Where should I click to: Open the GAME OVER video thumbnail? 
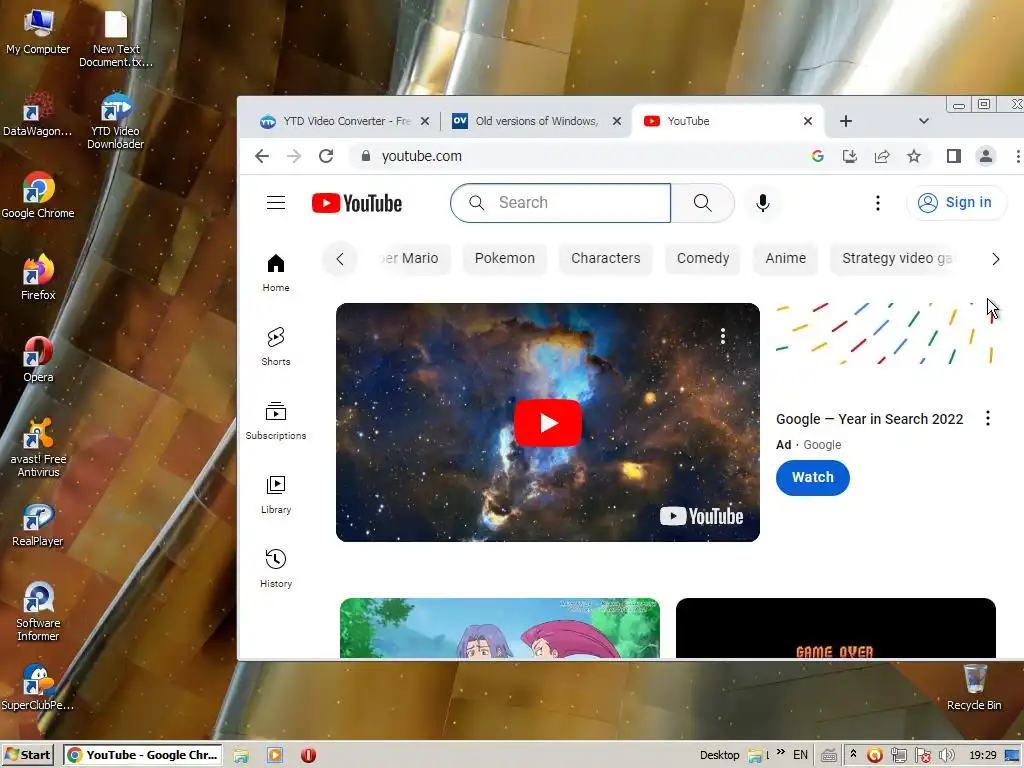tap(835, 628)
